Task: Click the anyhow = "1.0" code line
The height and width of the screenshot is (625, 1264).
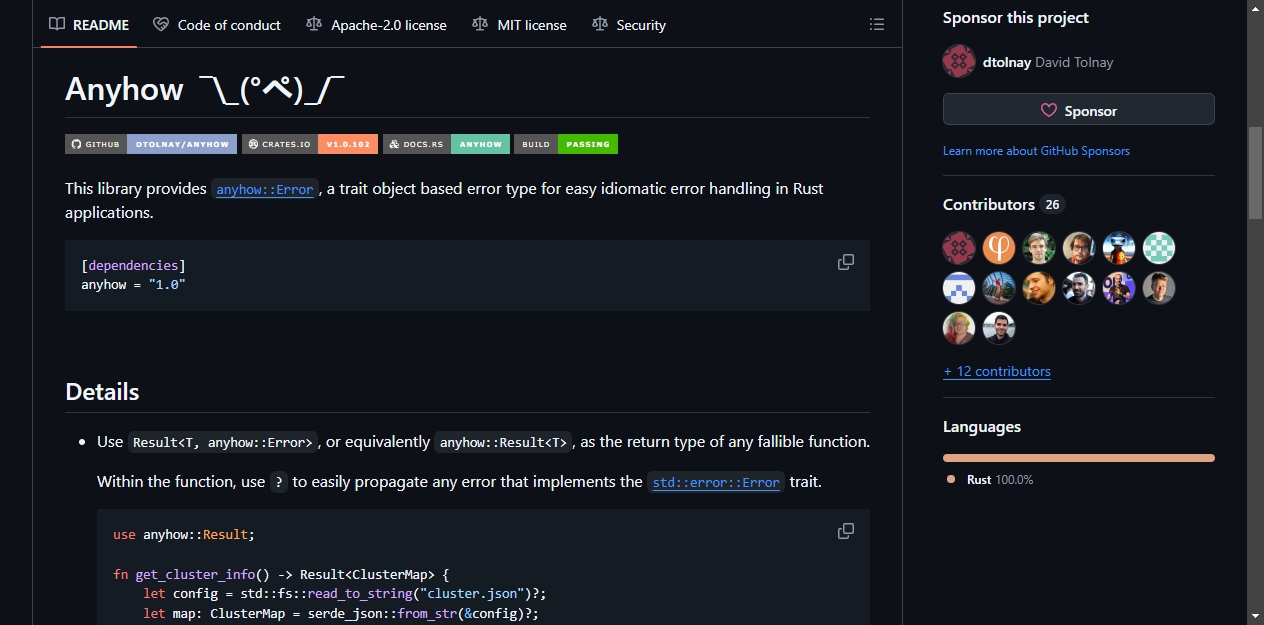Action: click(134, 285)
